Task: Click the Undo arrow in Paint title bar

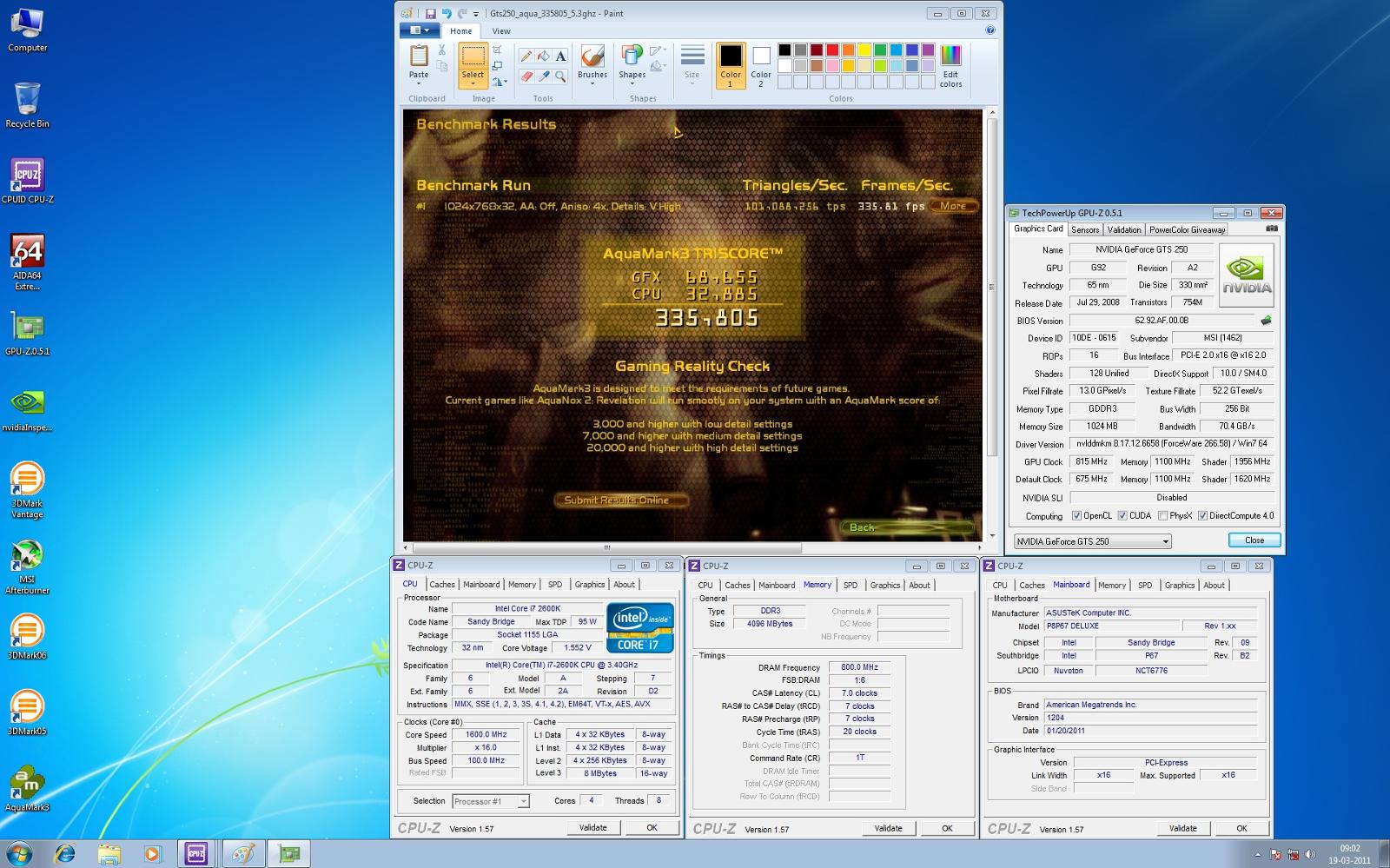Action: (447, 14)
